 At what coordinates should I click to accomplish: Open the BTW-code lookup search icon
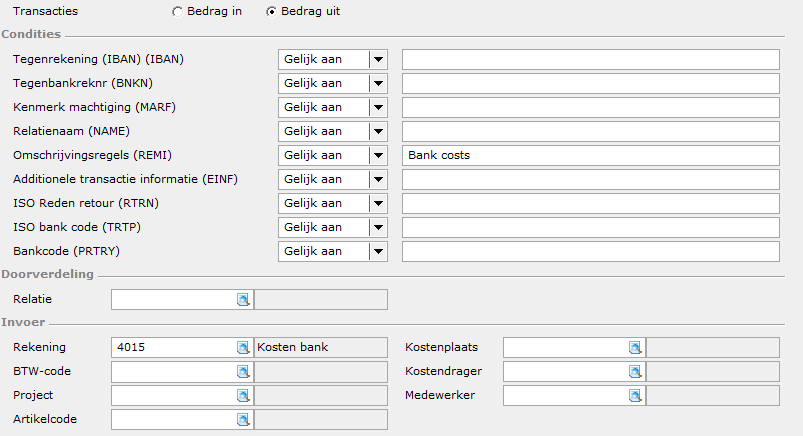tap(243, 372)
